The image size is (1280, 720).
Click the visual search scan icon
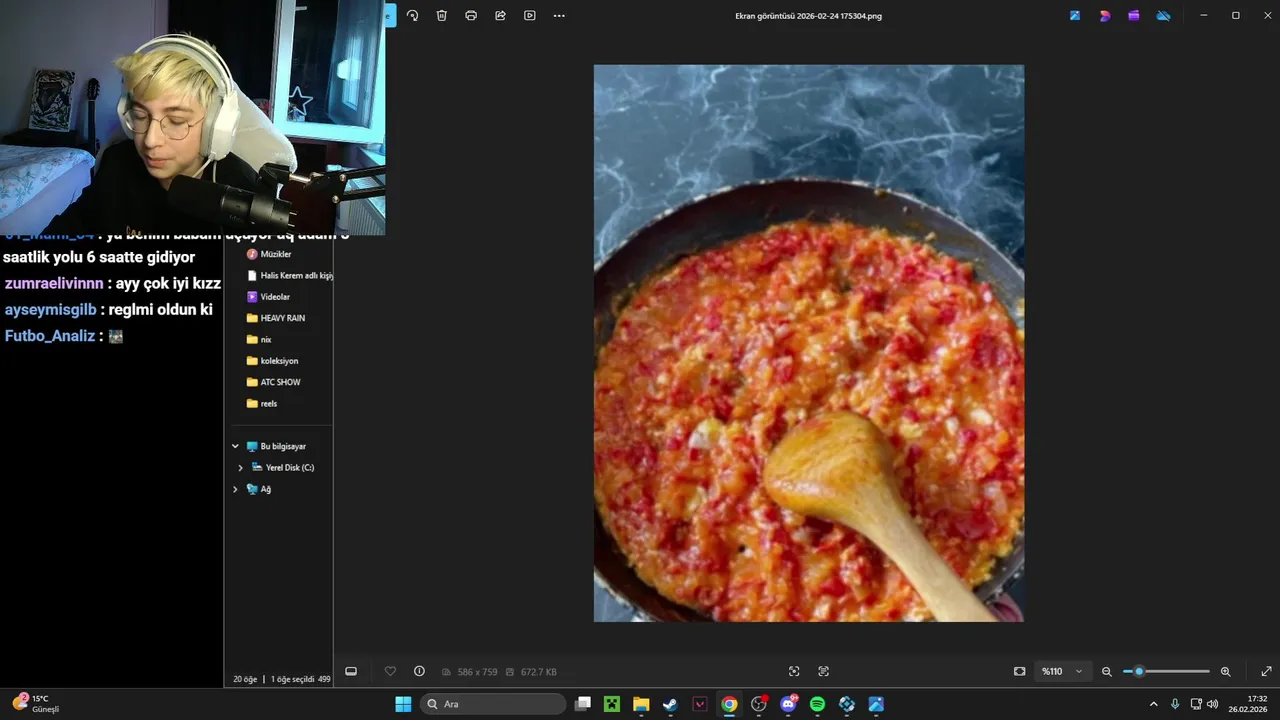pyautogui.click(x=794, y=671)
